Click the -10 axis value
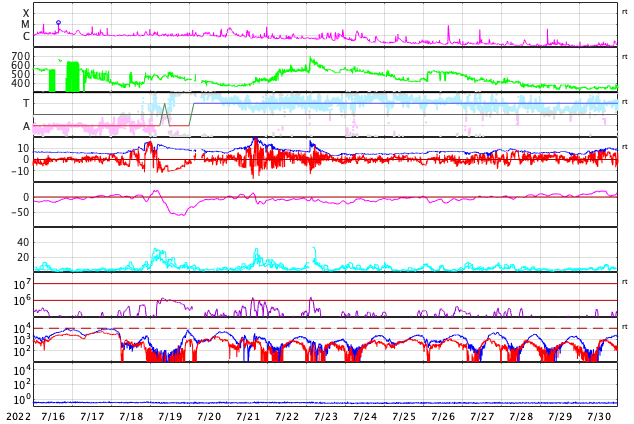Viewport: 634px width, 424px height. click(x=21, y=171)
